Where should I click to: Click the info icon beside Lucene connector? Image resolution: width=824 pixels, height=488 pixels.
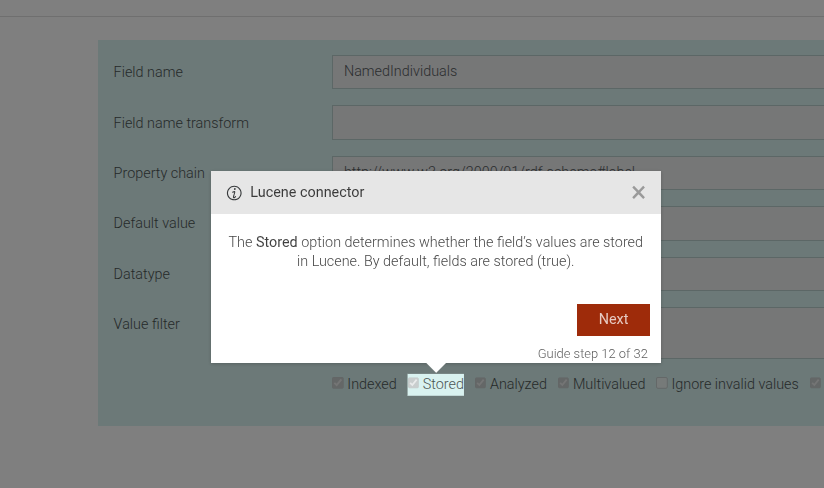[x=235, y=193]
